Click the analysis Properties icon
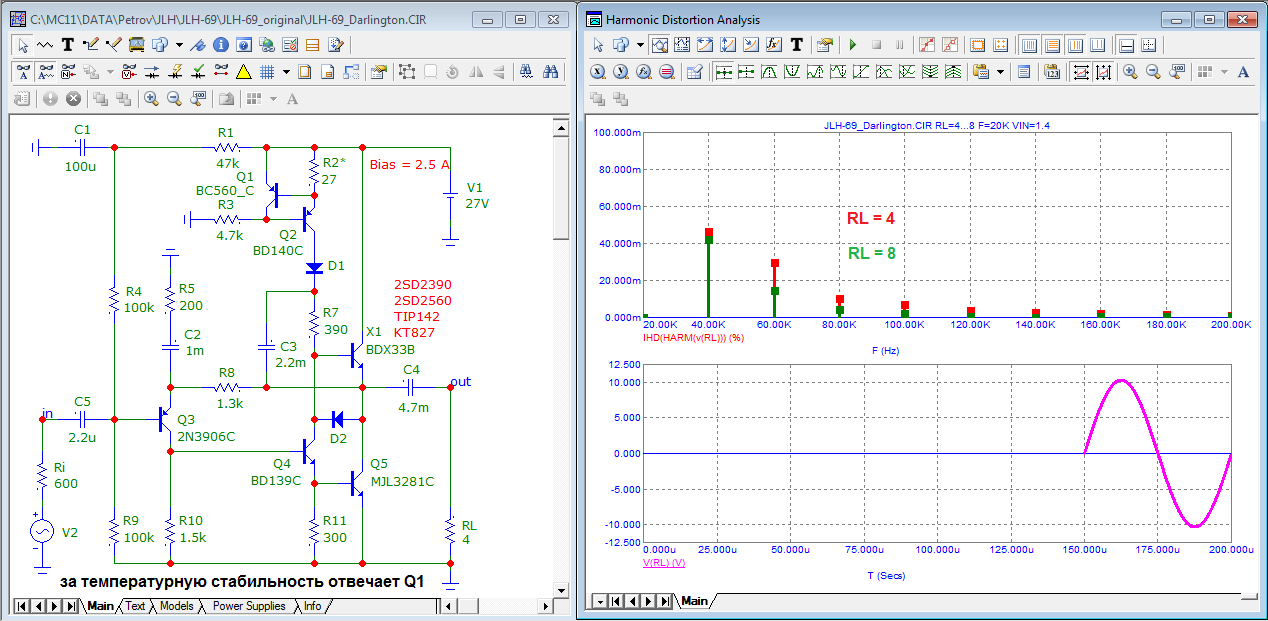This screenshot has height=621, width=1268. (x=824, y=45)
